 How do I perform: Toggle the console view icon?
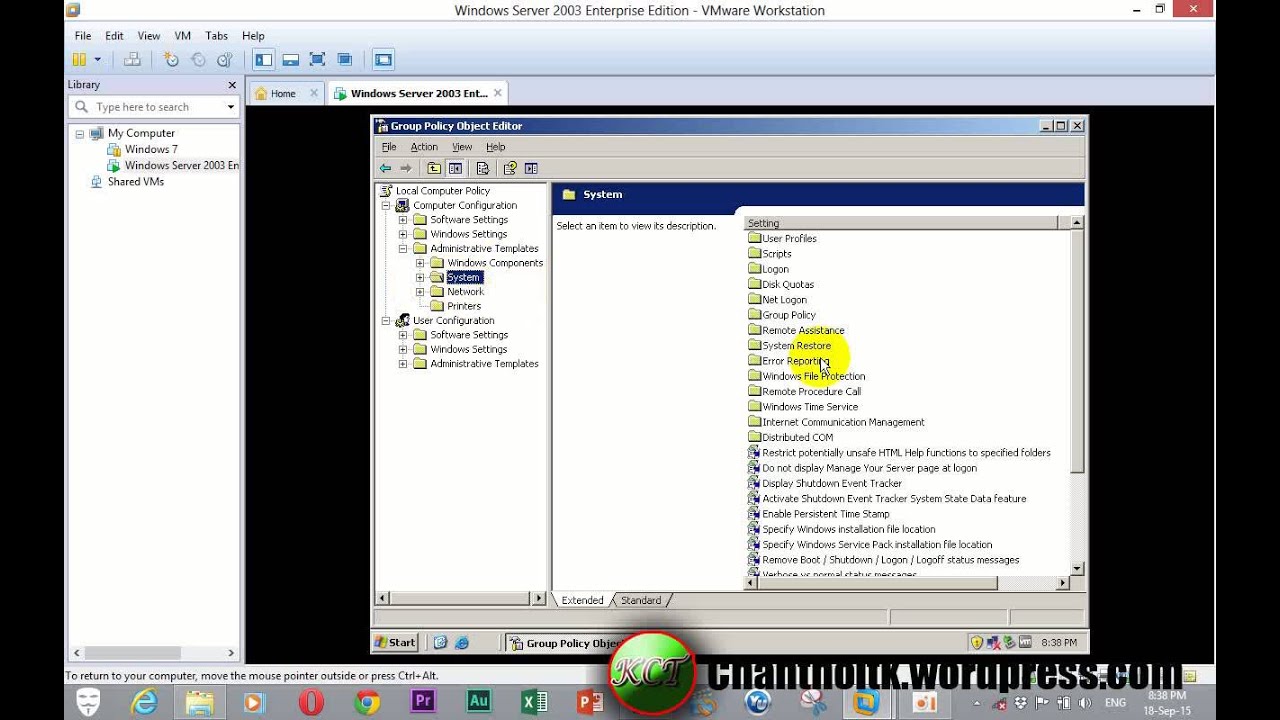tap(383, 60)
